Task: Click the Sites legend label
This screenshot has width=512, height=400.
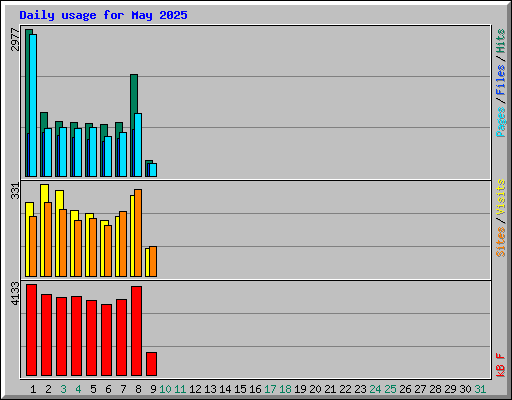Action: point(501,242)
